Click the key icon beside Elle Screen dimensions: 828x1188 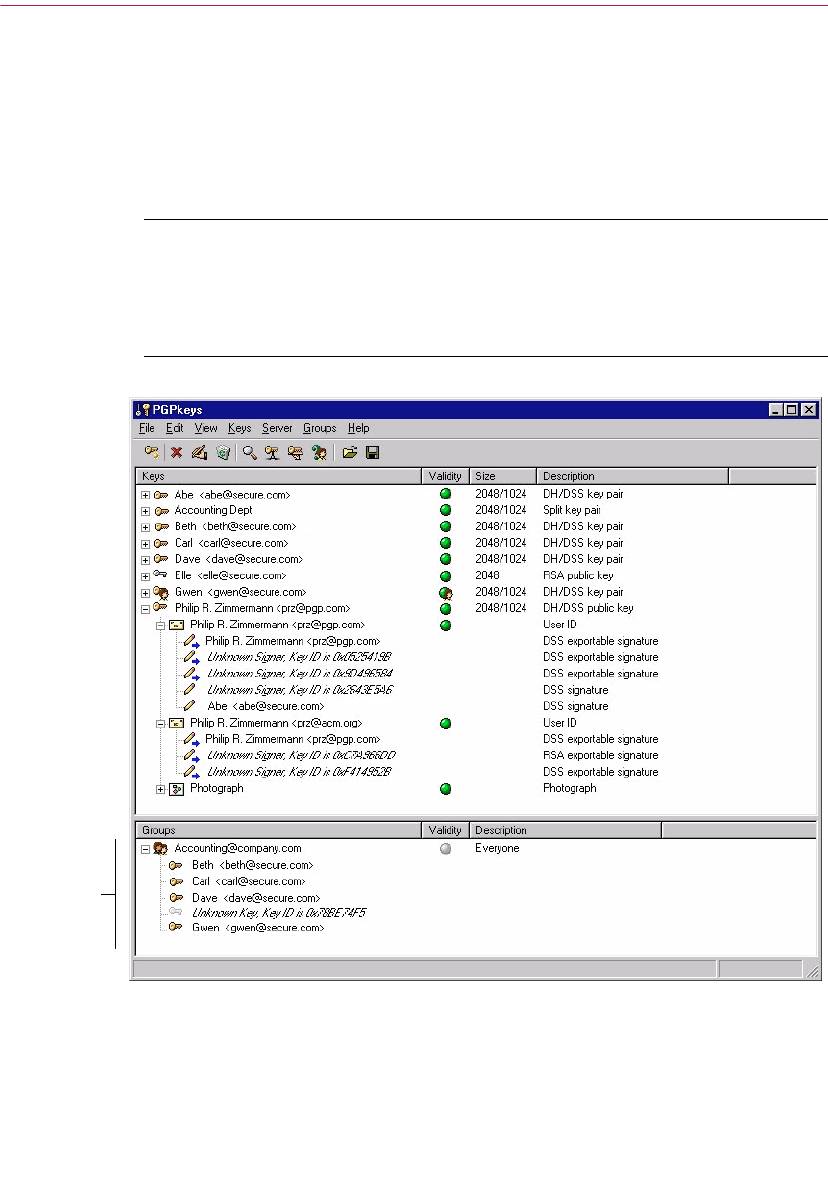(161, 574)
